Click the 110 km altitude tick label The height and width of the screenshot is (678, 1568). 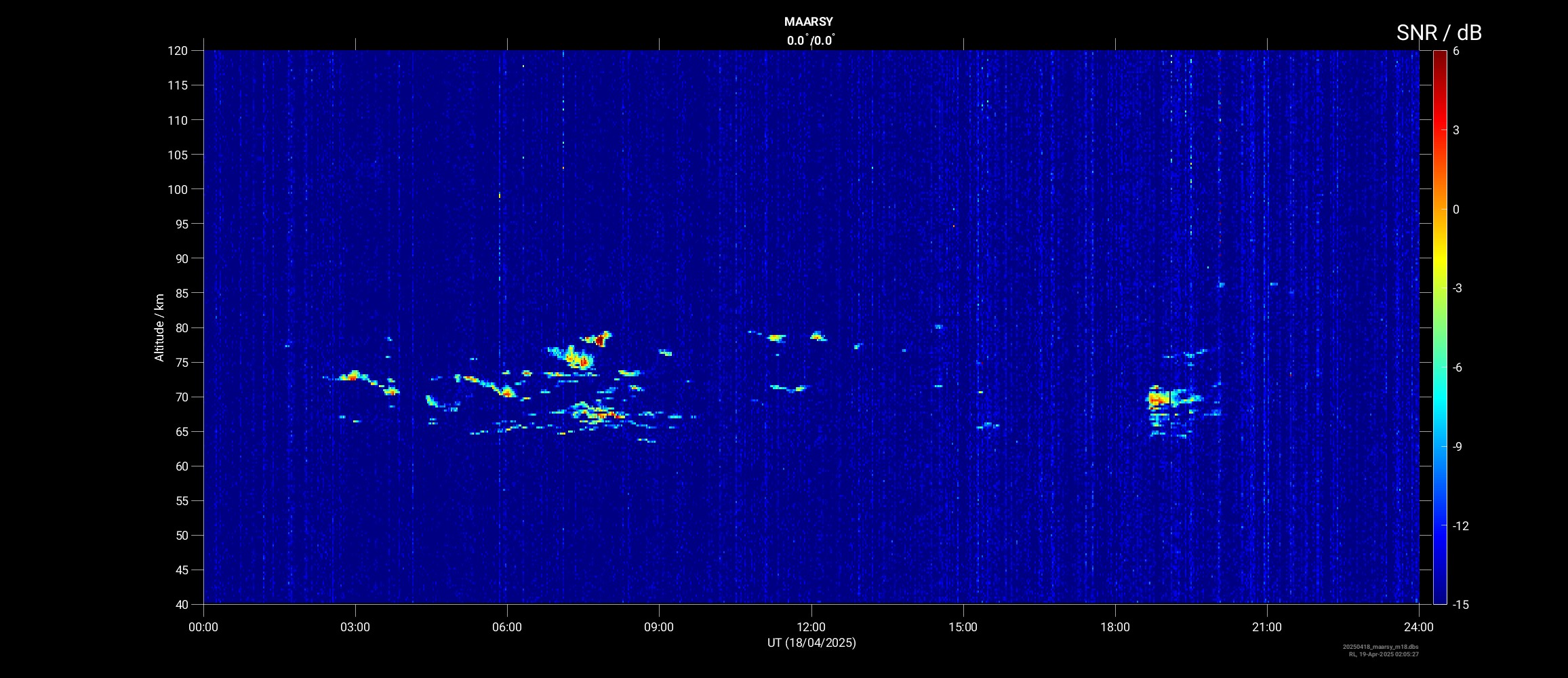click(x=178, y=120)
